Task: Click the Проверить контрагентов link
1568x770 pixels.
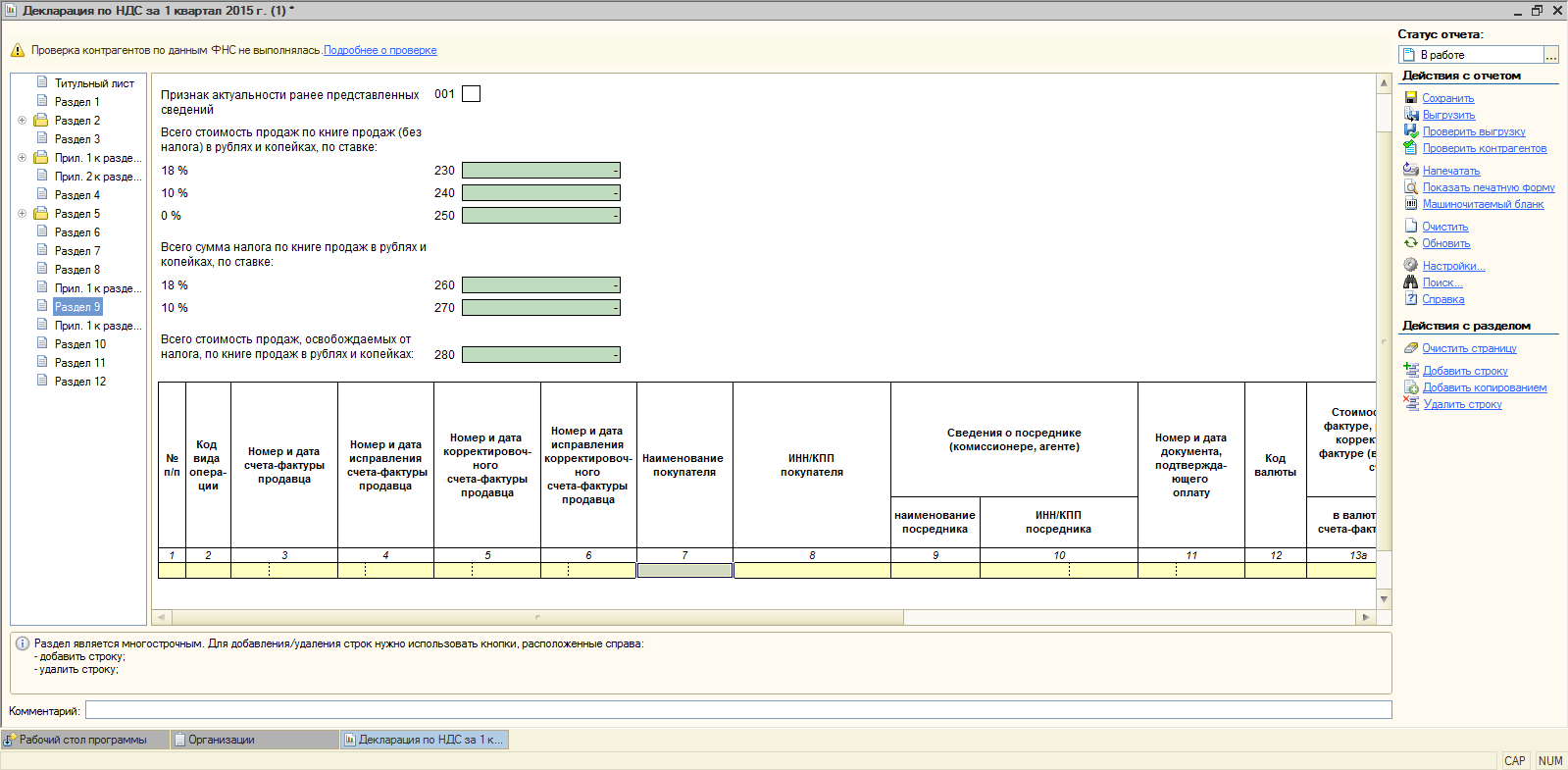Action: pyautogui.click(x=1484, y=148)
